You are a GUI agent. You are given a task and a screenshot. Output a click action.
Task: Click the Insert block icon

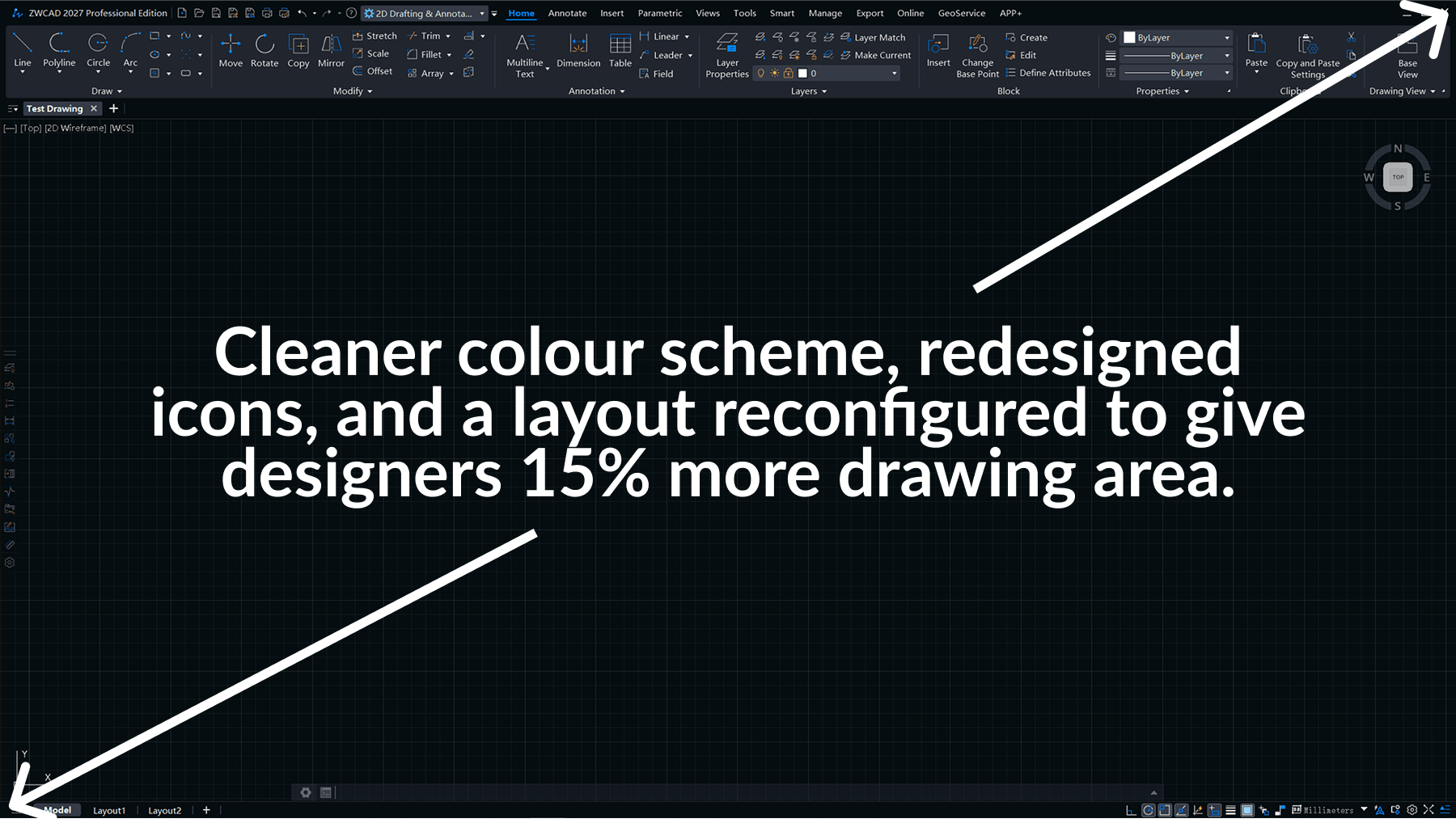click(x=938, y=50)
